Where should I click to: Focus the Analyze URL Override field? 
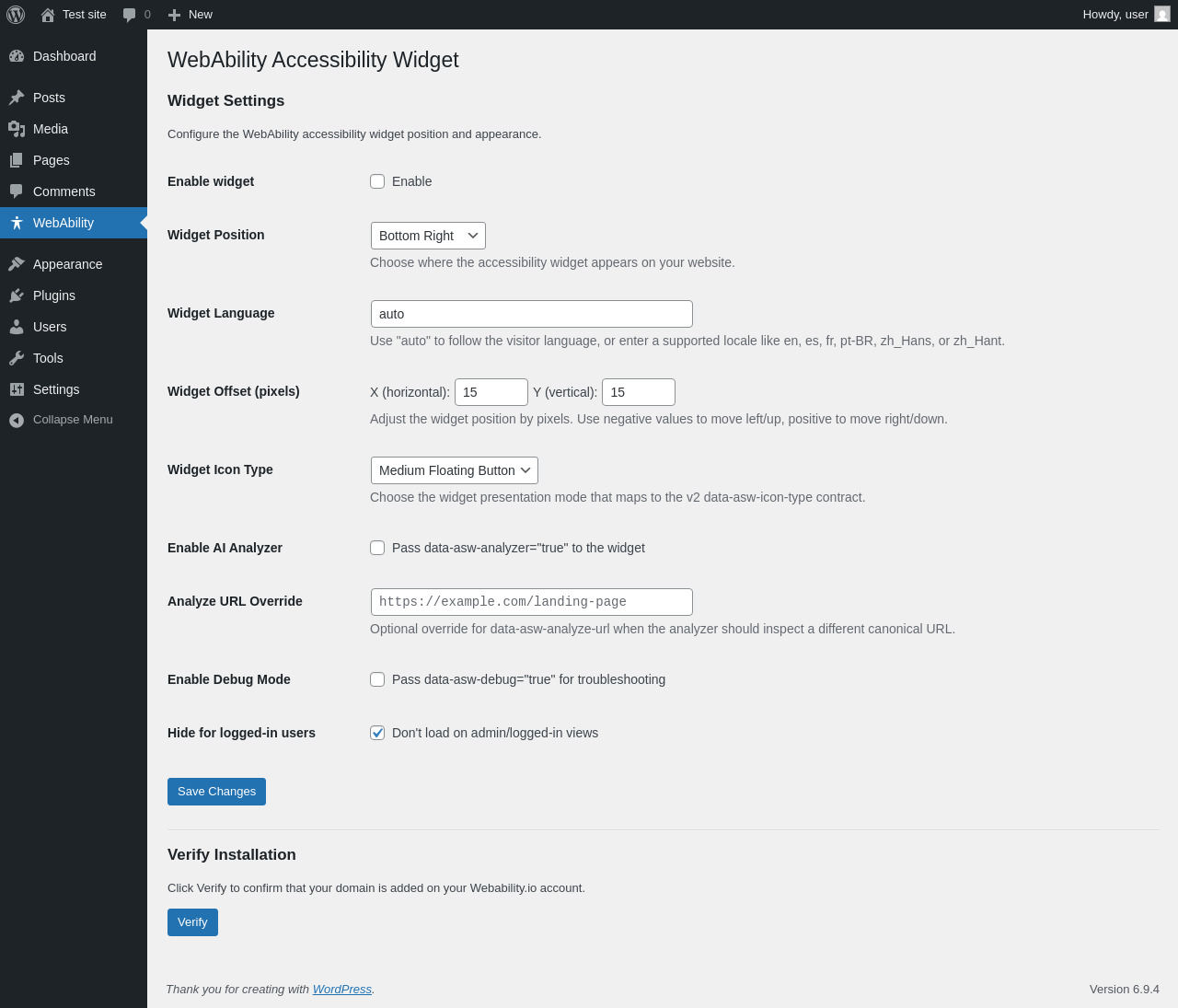tap(531, 602)
